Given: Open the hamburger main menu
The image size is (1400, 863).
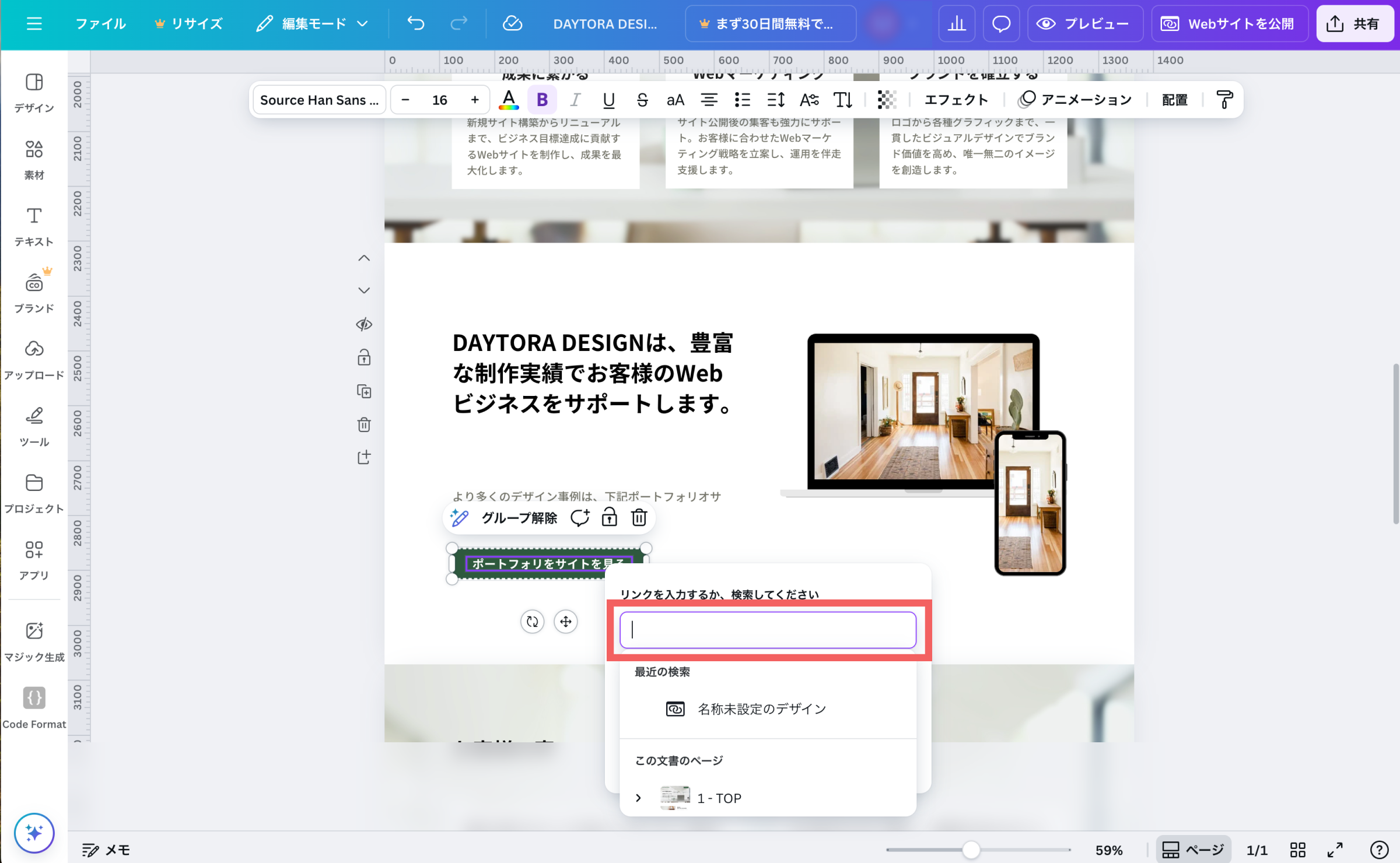Looking at the screenshot, I should tap(34, 23).
